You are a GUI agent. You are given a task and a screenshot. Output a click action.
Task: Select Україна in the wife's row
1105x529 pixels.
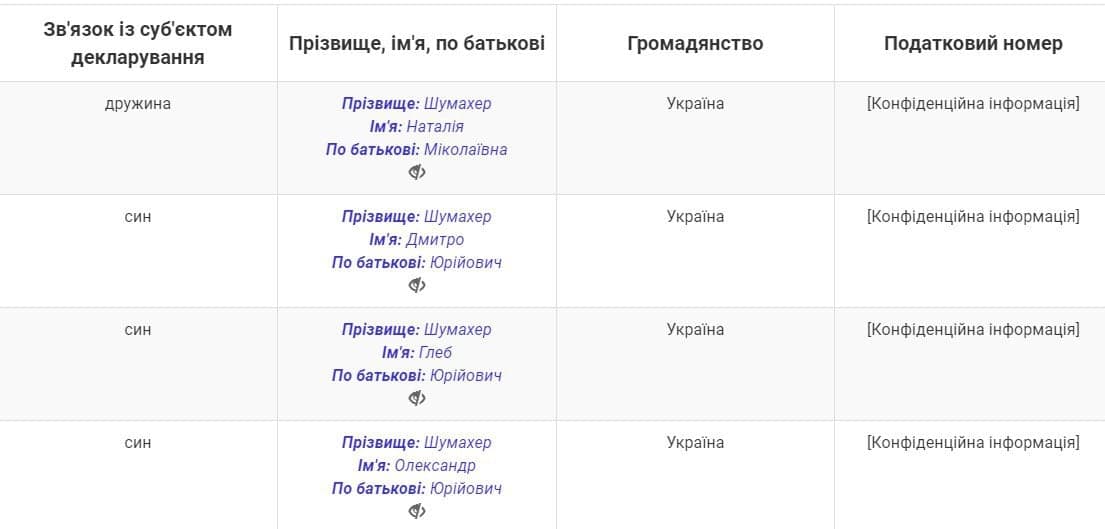tap(695, 104)
